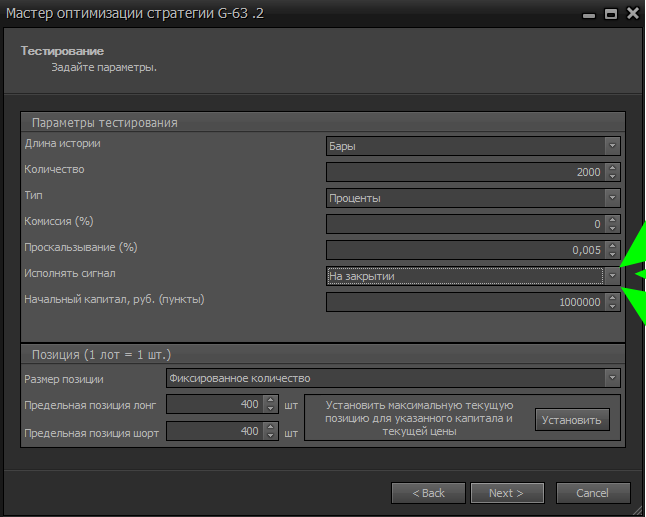Viewport: 646px width, 517px height.
Task: Click the Начальный капитал input field
Action: pos(465,302)
